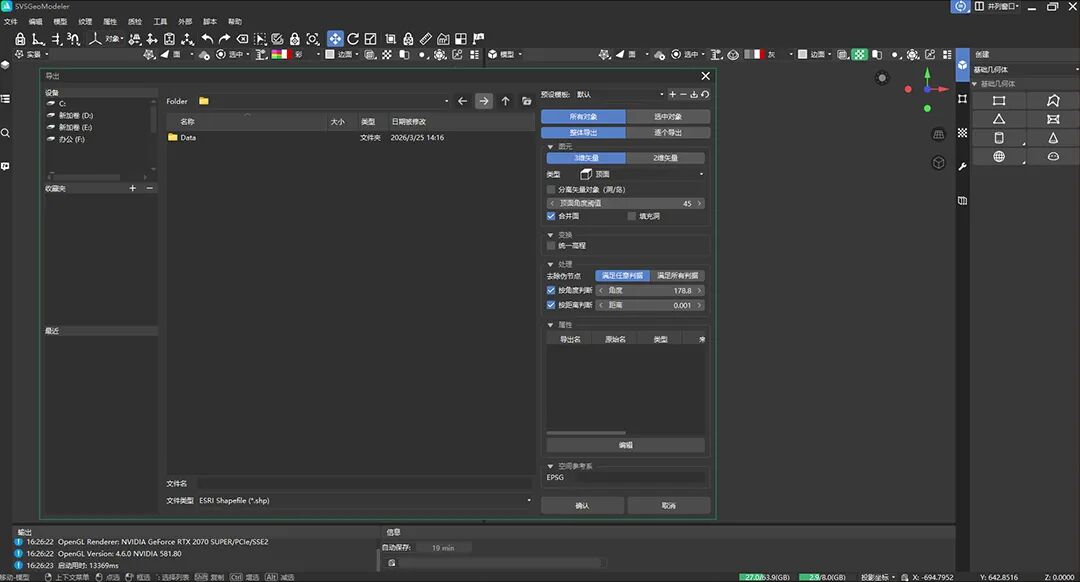Click the 取消 button
Screen dimensions: 1080x582
point(668,506)
